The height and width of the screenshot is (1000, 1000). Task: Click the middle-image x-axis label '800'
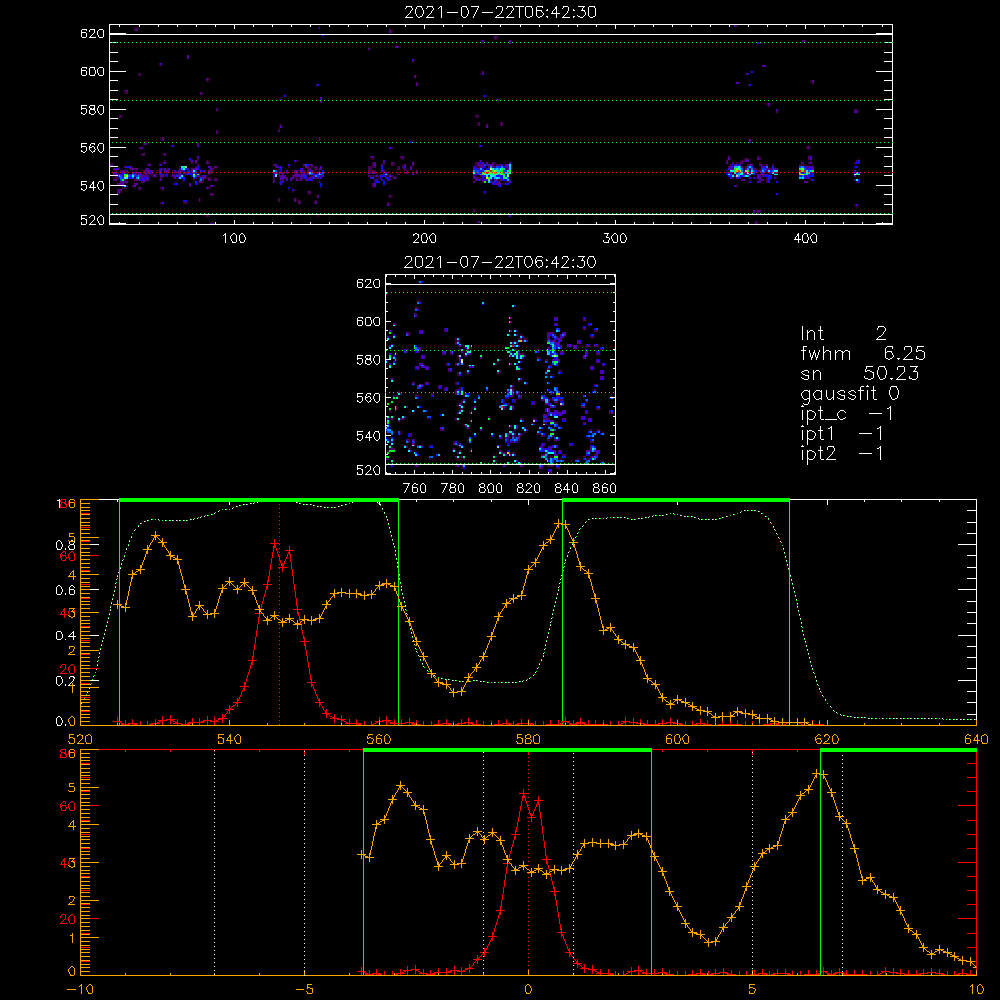491,489
